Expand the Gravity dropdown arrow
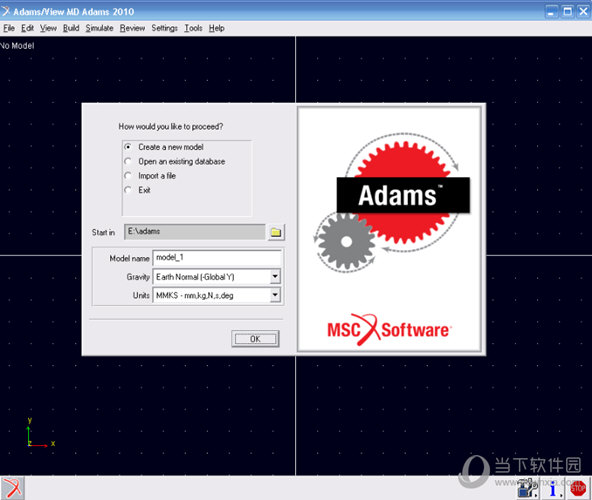Image resolution: width=592 pixels, height=500 pixels. 275,276
